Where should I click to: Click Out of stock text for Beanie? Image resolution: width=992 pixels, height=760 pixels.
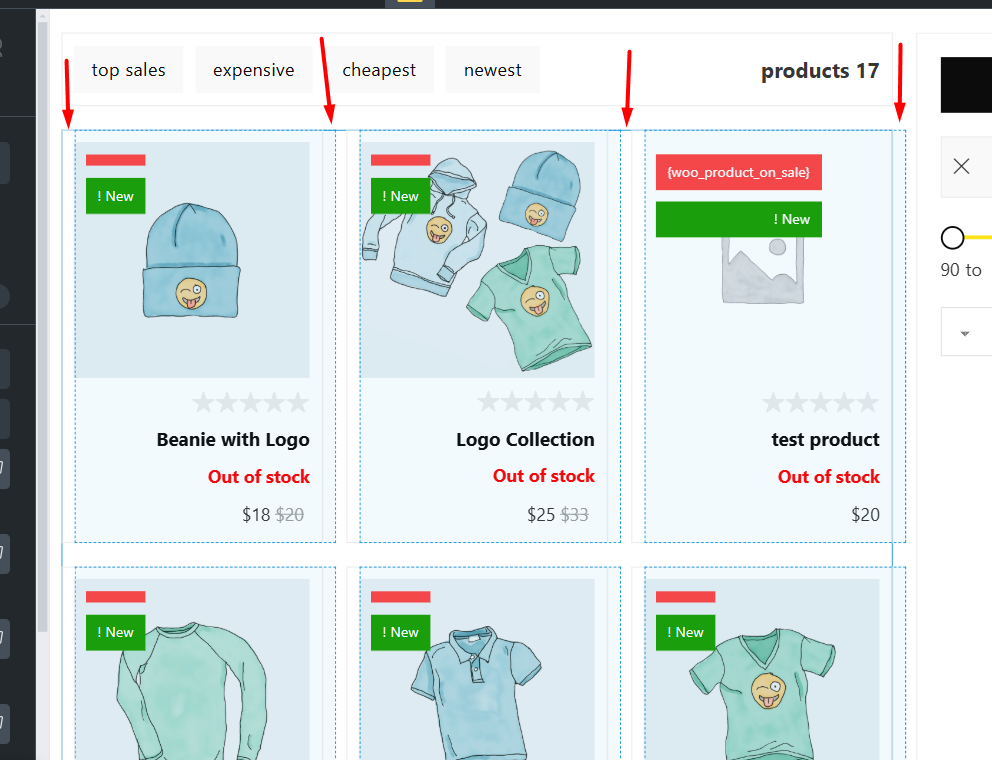point(259,477)
